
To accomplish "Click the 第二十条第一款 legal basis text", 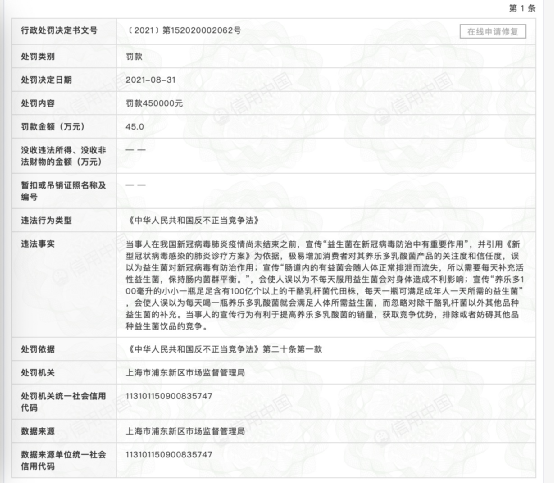I will (x=292, y=349).
